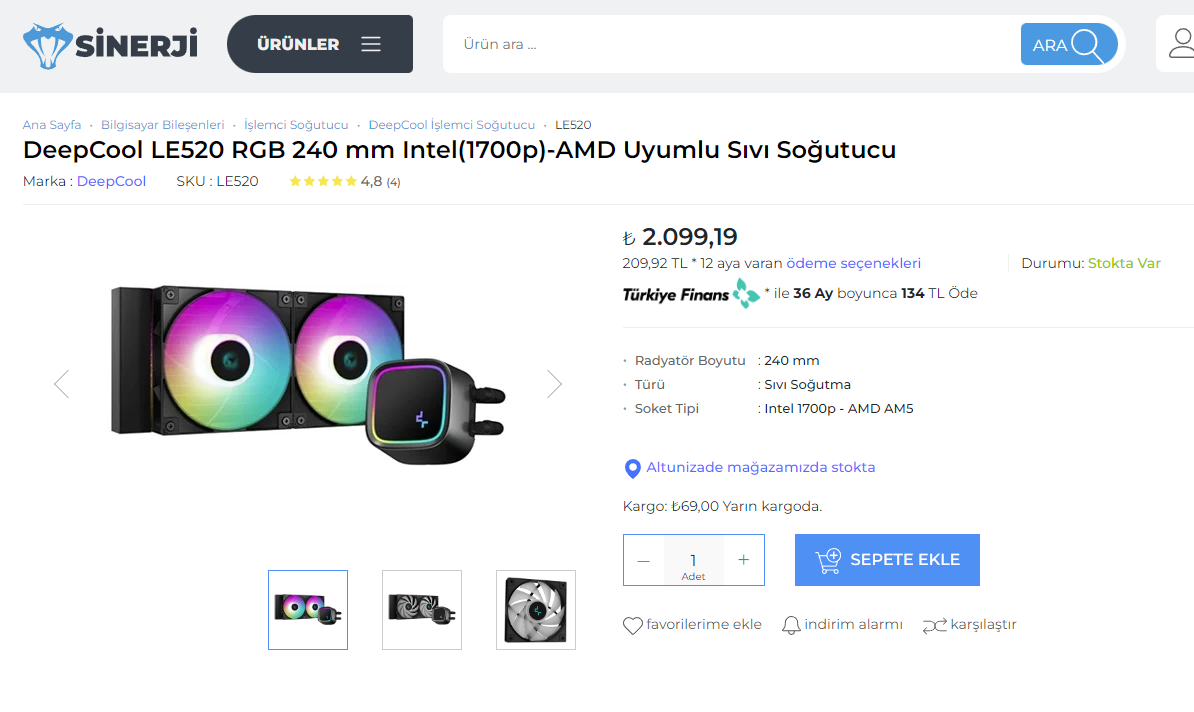Open the user account icon
Screen dimensions: 1194x712
point(1180,44)
